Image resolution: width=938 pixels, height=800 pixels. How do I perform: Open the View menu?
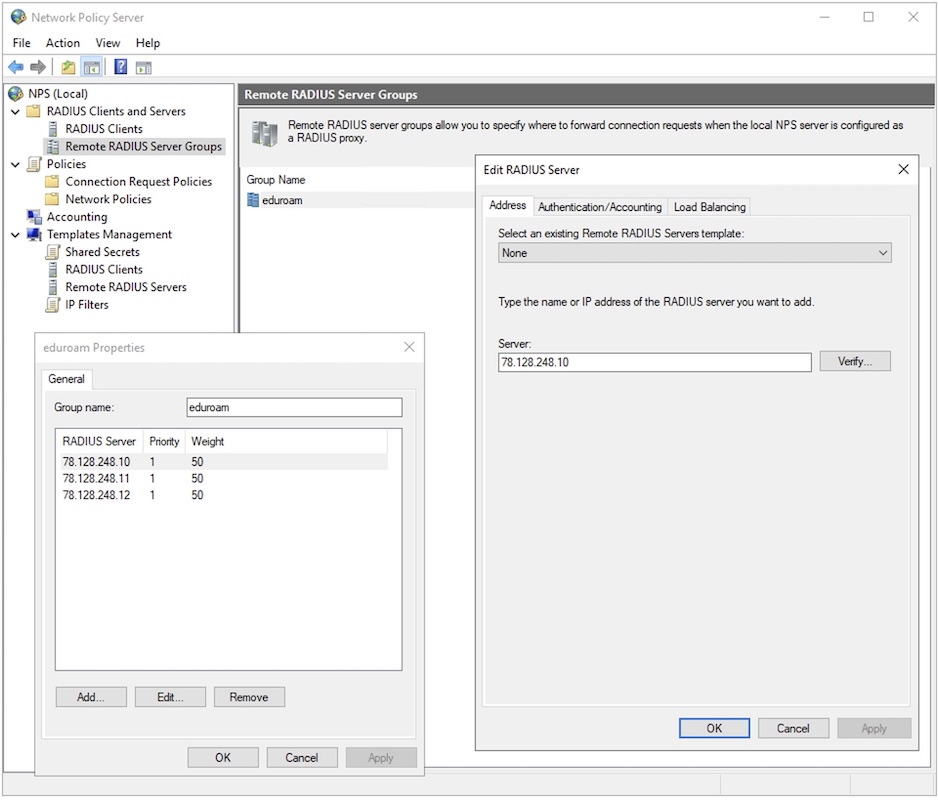[x=108, y=43]
